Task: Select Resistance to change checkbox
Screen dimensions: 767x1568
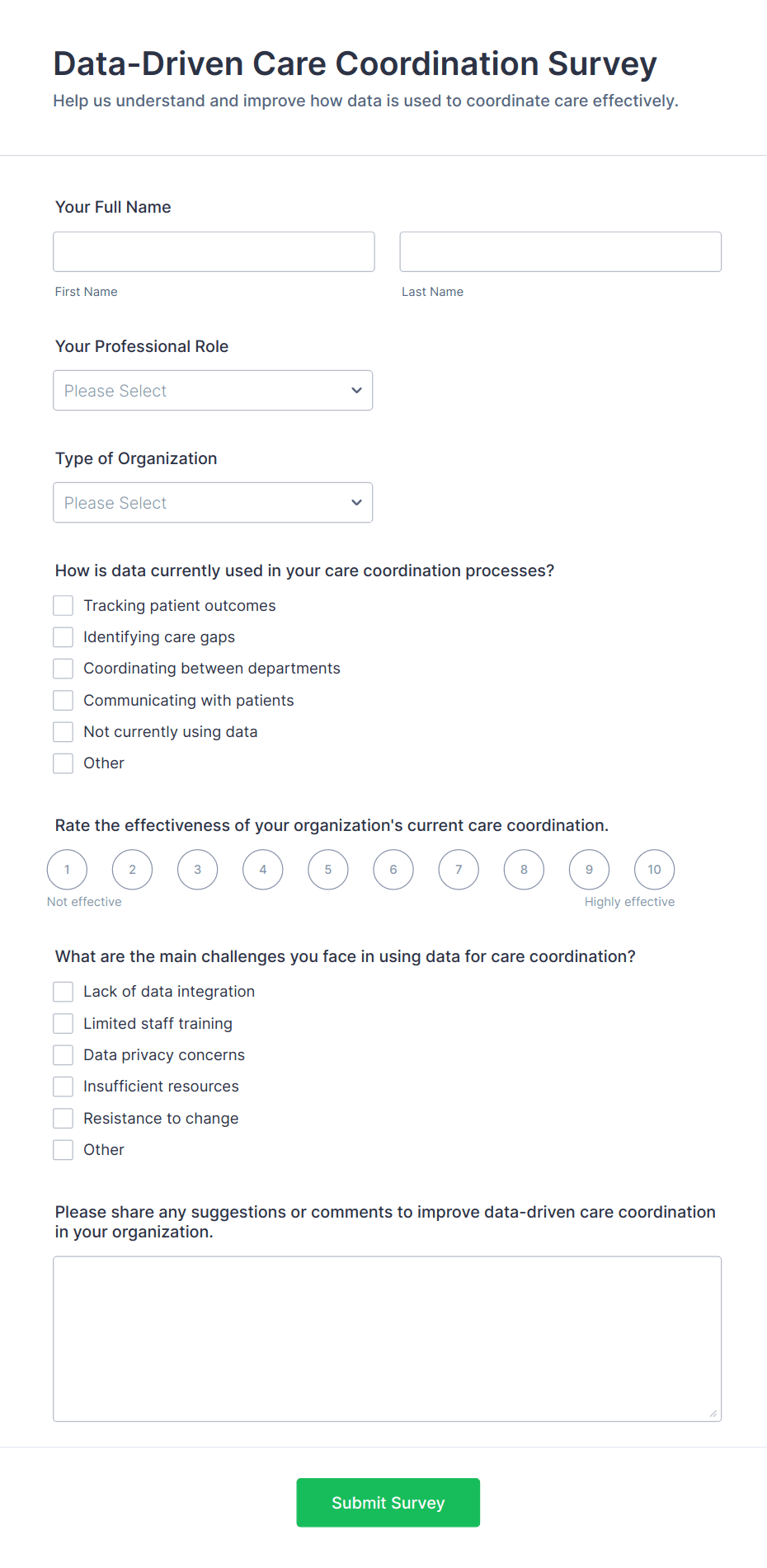Action: 64,1119
